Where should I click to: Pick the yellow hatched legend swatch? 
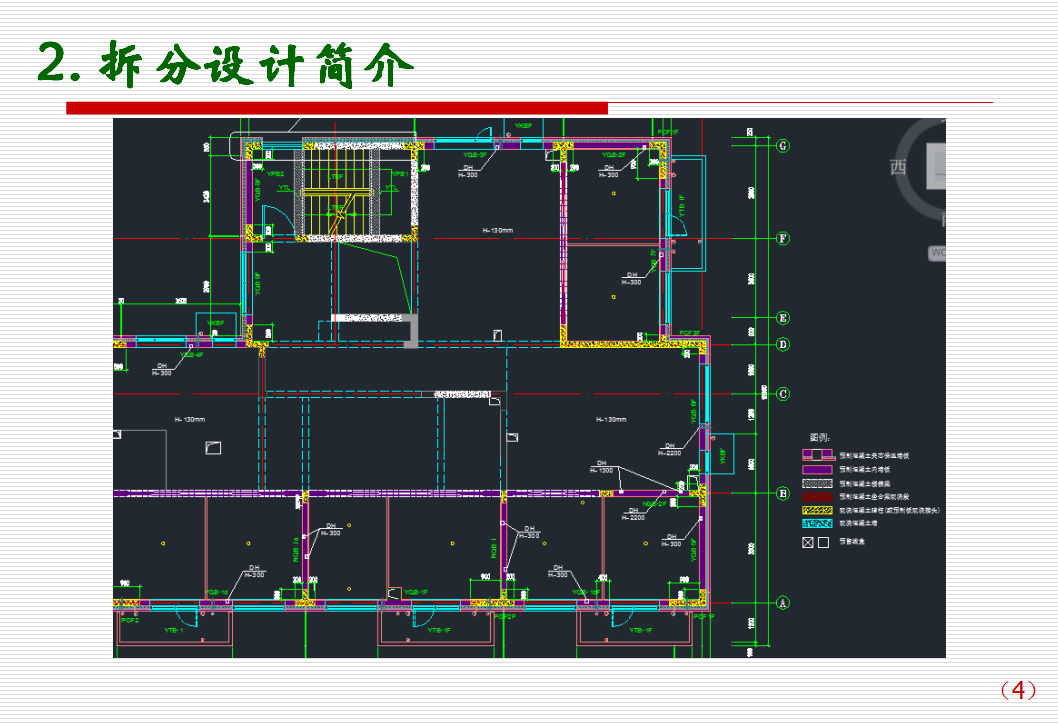point(818,510)
